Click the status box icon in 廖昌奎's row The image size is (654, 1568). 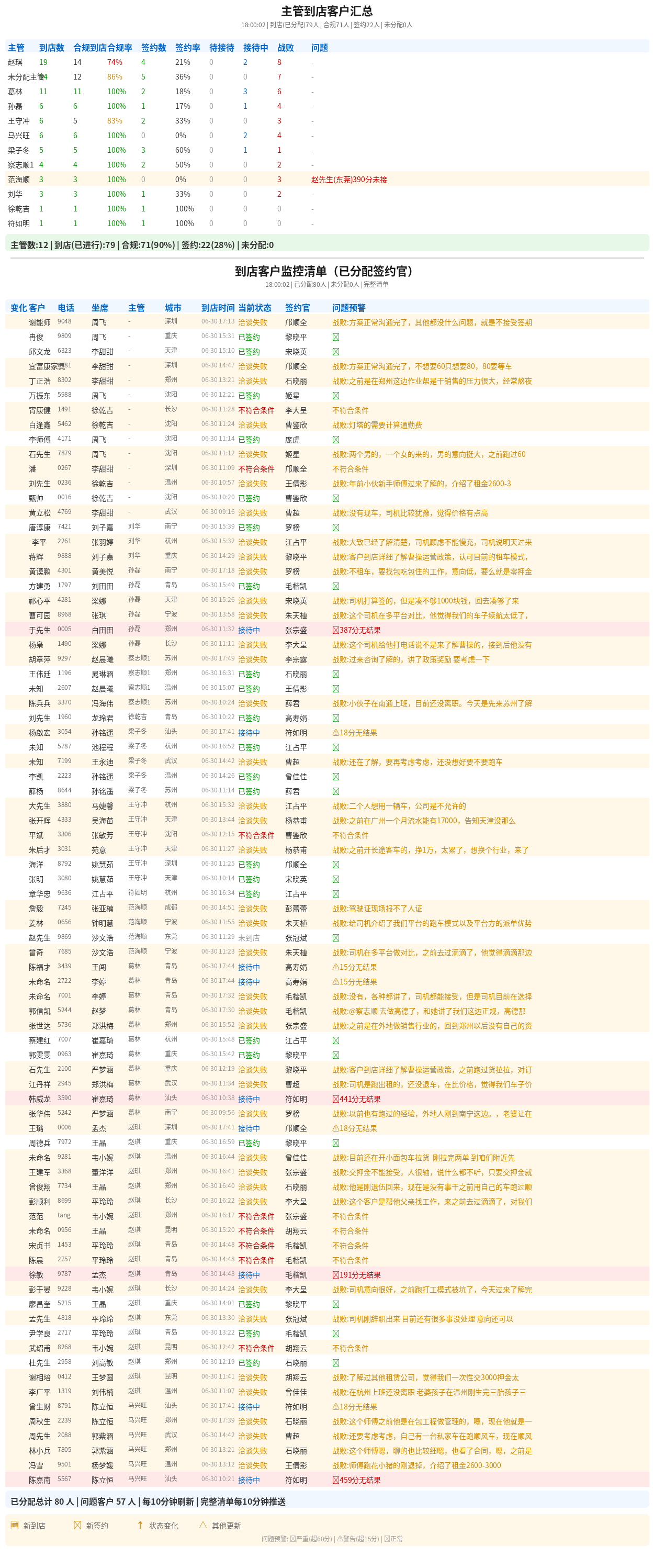(336, 1304)
